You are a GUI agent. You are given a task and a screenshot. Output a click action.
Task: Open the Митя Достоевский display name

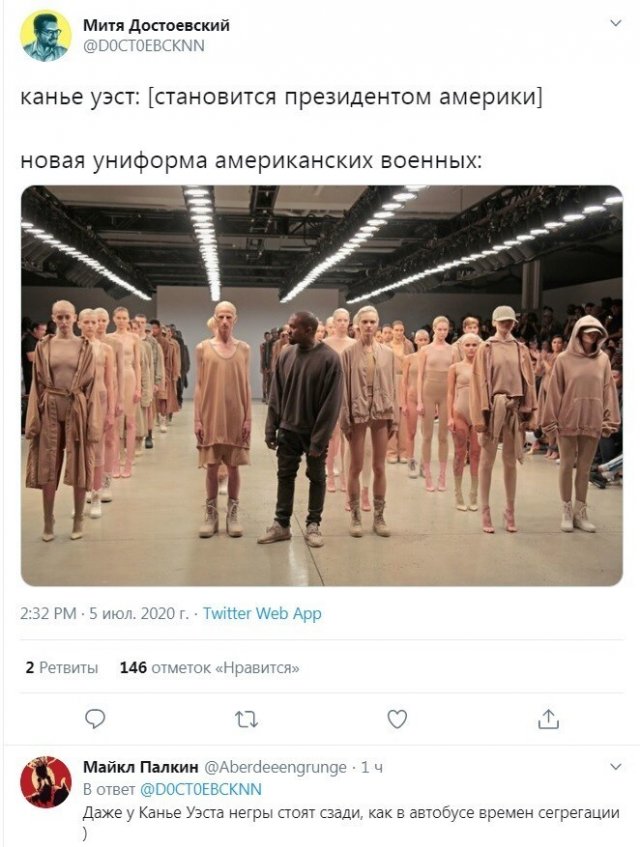coord(156,25)
